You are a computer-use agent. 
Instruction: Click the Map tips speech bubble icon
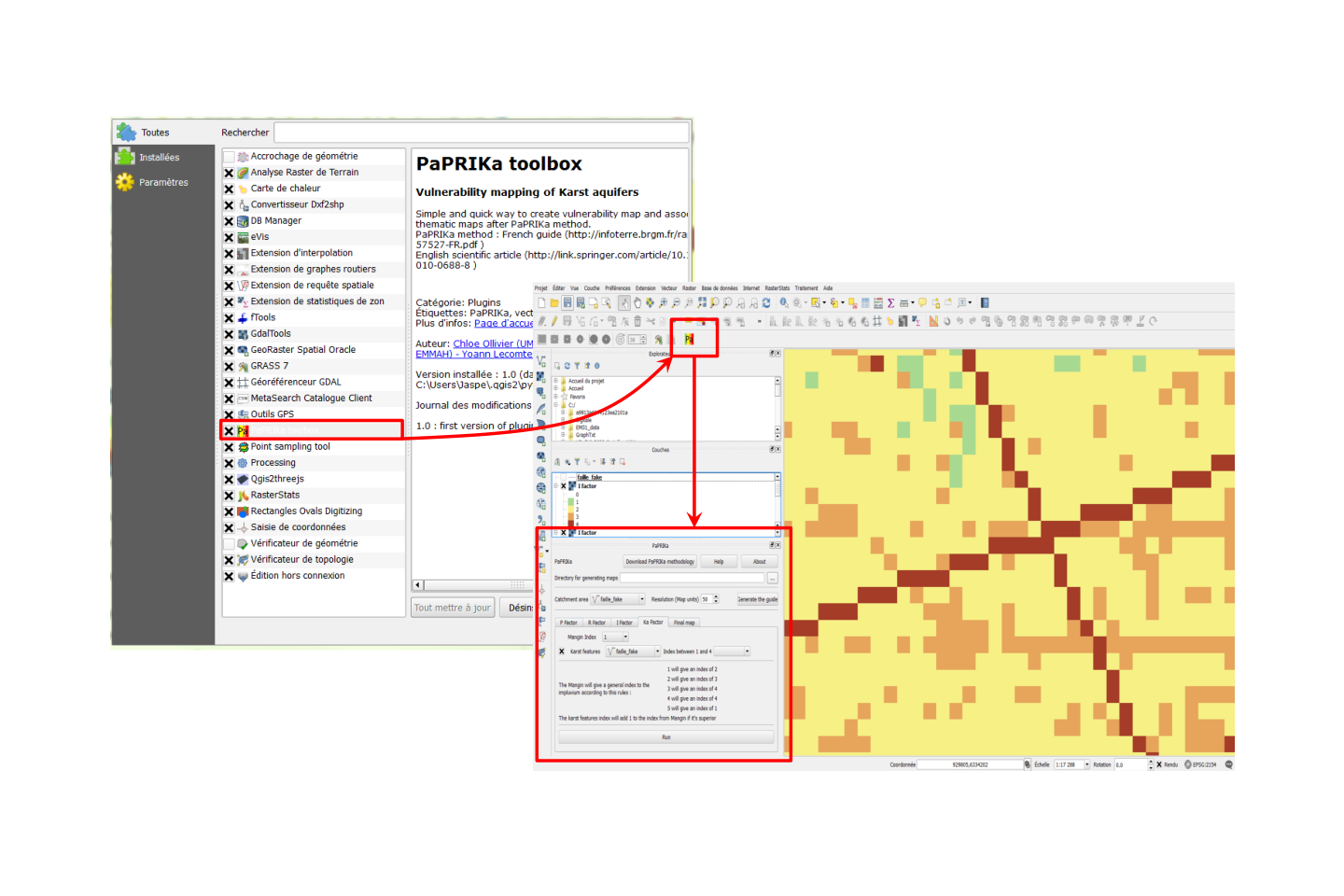click(922, 302)
